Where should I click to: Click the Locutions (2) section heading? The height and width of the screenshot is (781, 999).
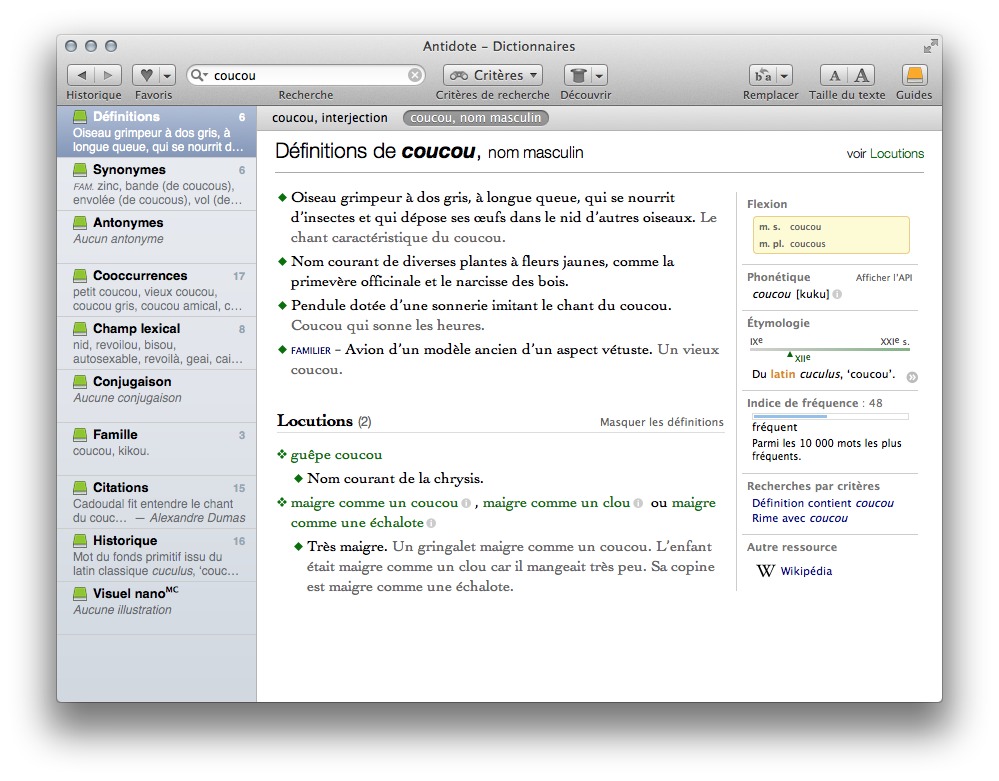pos(324,421)
